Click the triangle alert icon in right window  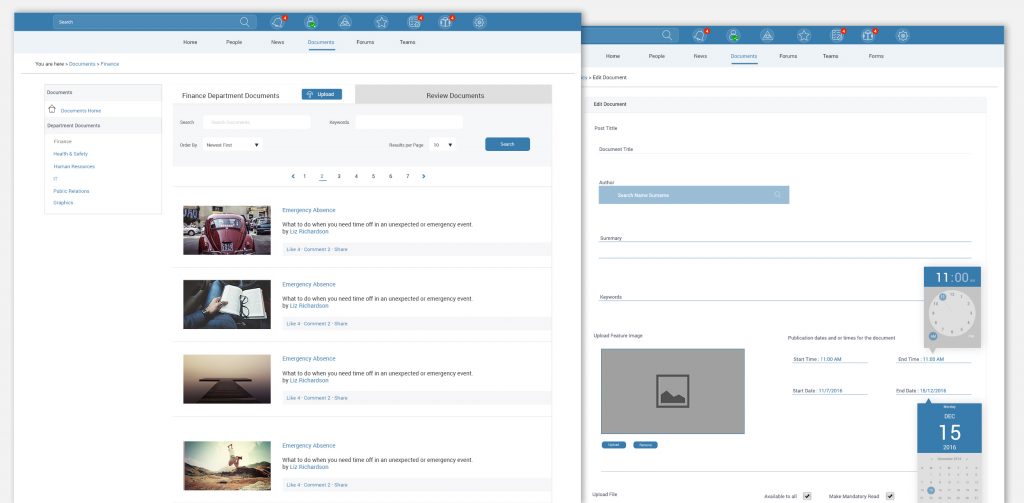(768, 35)
